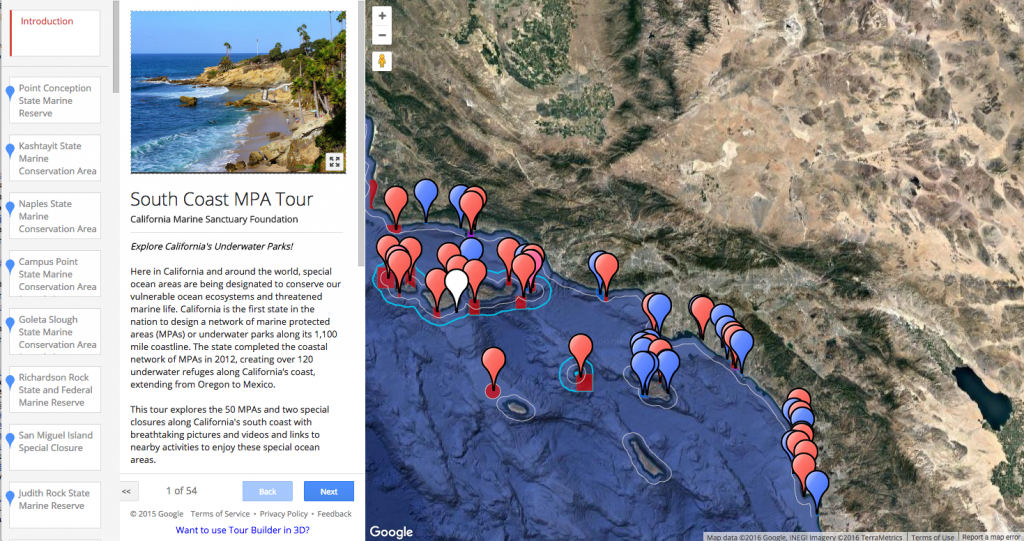
Task: Open San Miguel Island Special Closure
Action: pyautogui.click(x=57, y=441)
